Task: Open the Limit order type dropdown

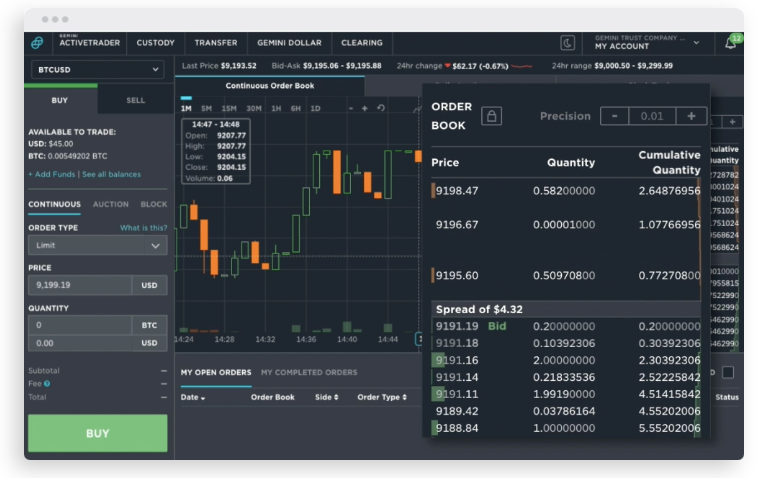Action: coord(98,246)
